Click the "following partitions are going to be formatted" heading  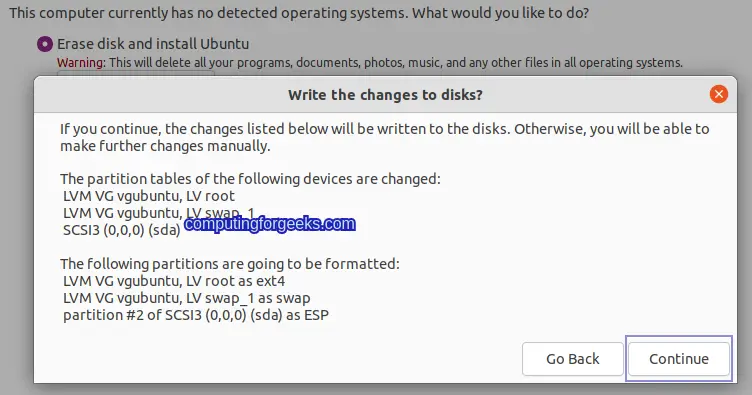click(x=230, y=264)
